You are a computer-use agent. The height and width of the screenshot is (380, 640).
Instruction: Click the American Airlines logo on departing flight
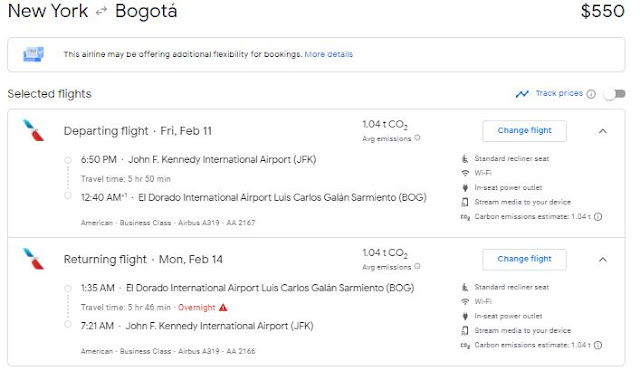click(34, 130)
